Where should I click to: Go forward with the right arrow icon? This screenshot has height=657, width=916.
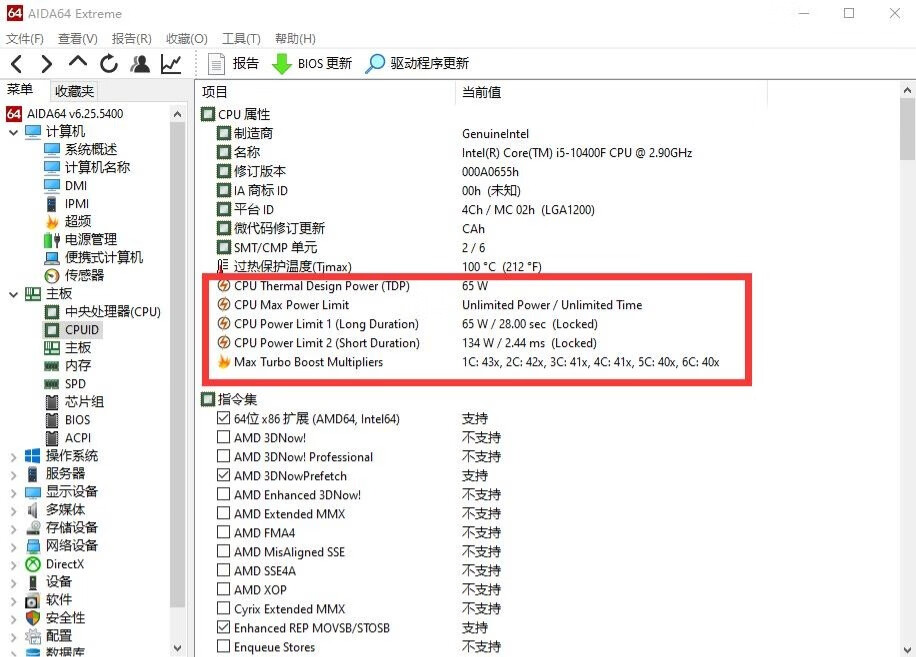click(x=47, y=63)
